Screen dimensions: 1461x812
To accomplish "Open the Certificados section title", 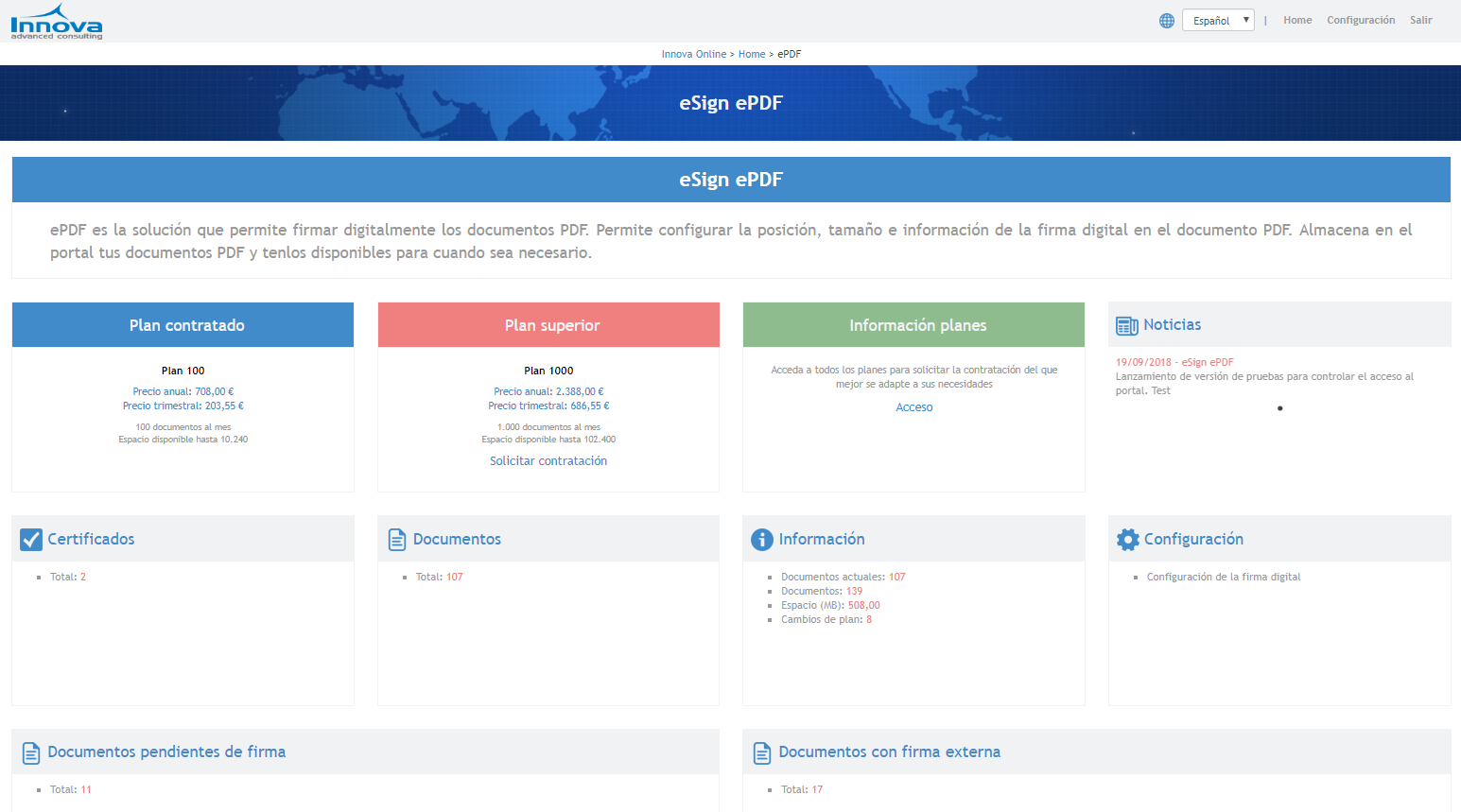I will (91, 539).
